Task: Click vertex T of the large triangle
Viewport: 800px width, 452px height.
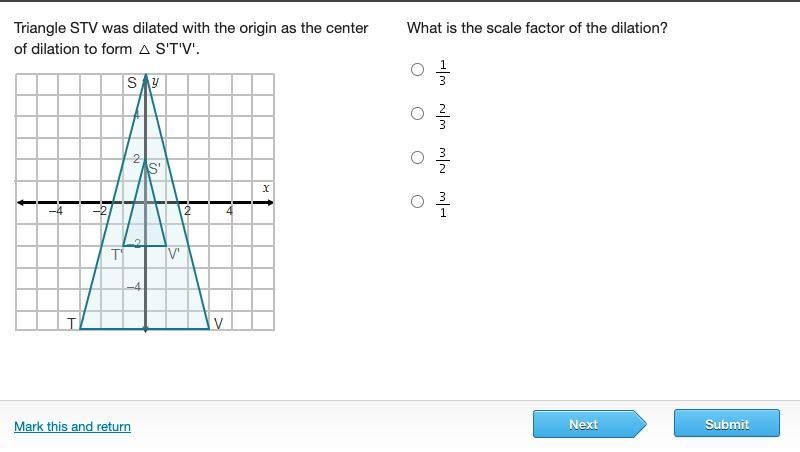Action: 71,323
